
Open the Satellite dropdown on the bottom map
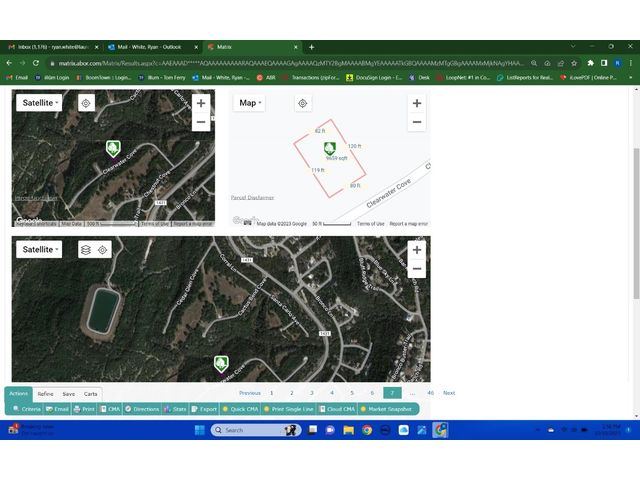(x=41, y=250)
